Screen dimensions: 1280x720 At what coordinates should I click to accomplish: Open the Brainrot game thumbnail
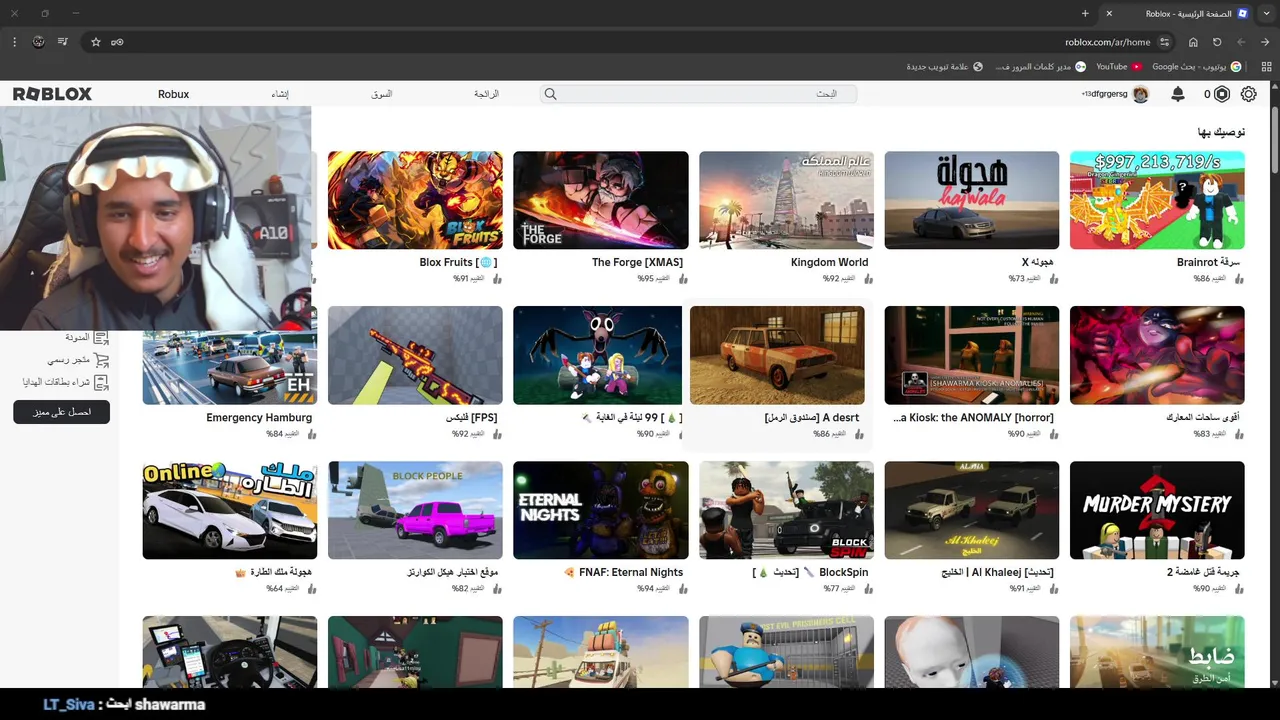click(1157, 200)
